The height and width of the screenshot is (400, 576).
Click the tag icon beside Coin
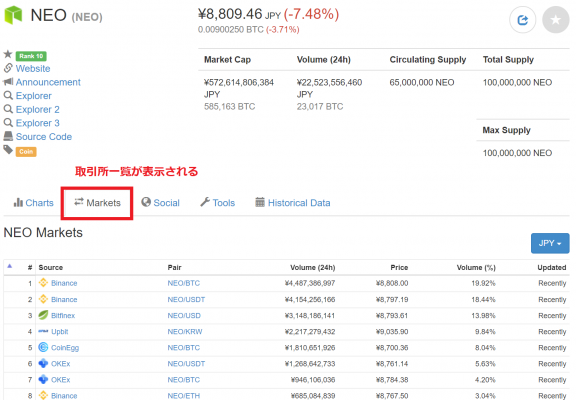click(8, 149)
